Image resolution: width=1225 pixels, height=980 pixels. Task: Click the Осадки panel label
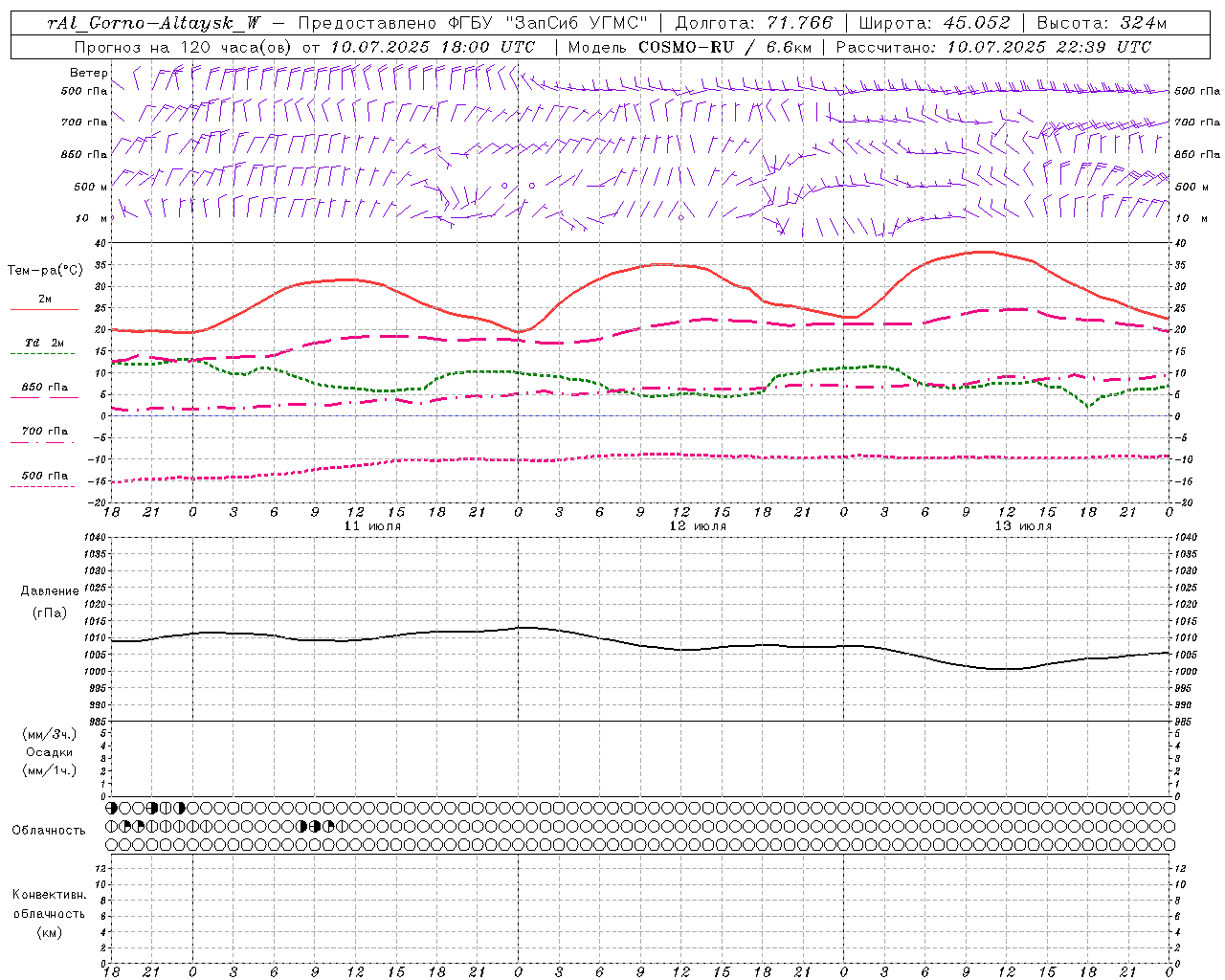[50, 752]
